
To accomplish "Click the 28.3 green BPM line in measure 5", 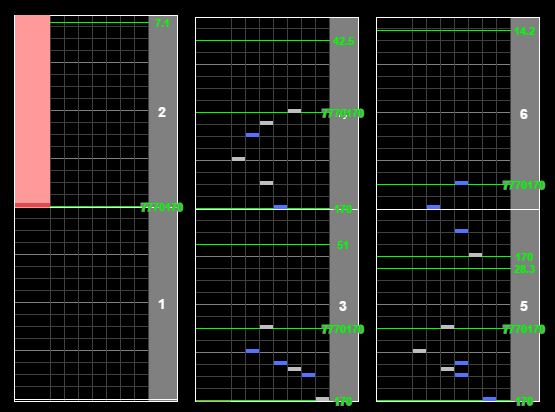I will (x=444, y=269).
